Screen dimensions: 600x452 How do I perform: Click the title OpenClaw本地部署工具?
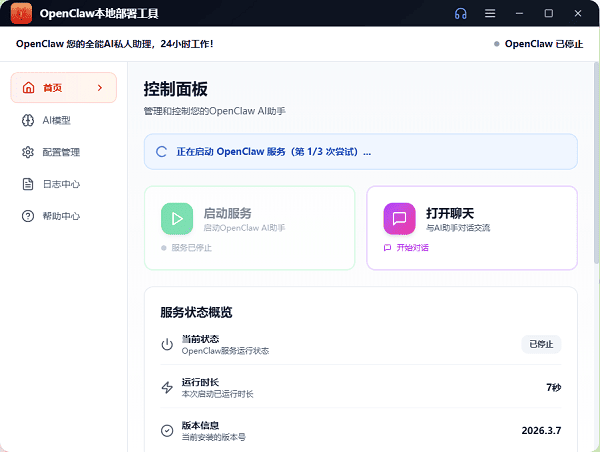click(x=99, y=13)
